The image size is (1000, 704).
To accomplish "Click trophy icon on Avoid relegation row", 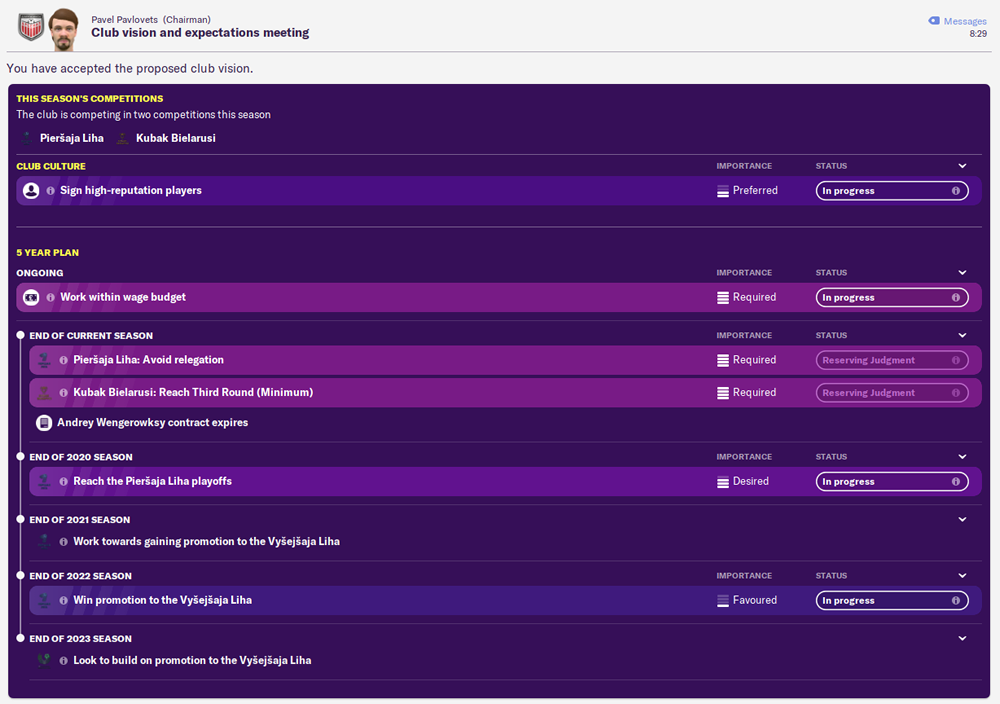I will 44,360.
